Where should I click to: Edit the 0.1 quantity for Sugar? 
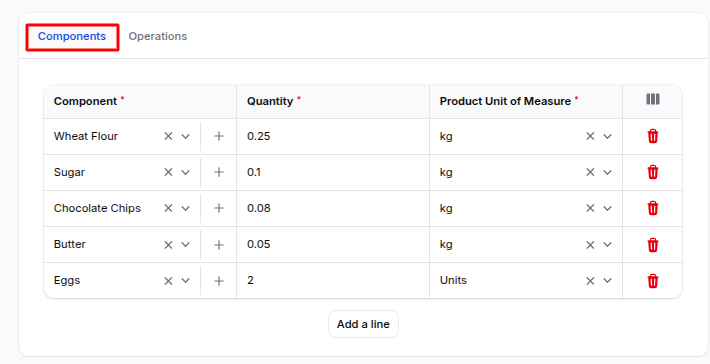pyautogui.click(x=333, y=172)
